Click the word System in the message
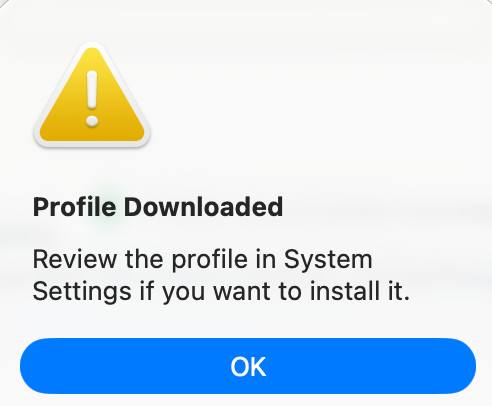 [328, 260]
